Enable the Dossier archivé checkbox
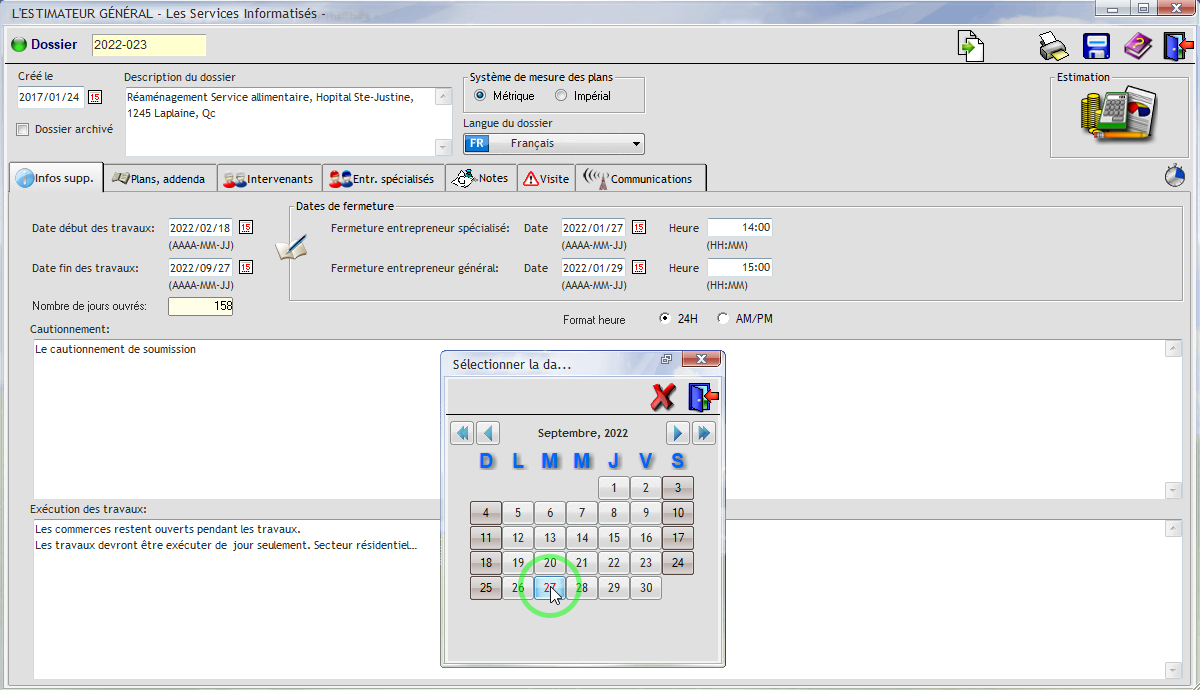 [23, 129]
